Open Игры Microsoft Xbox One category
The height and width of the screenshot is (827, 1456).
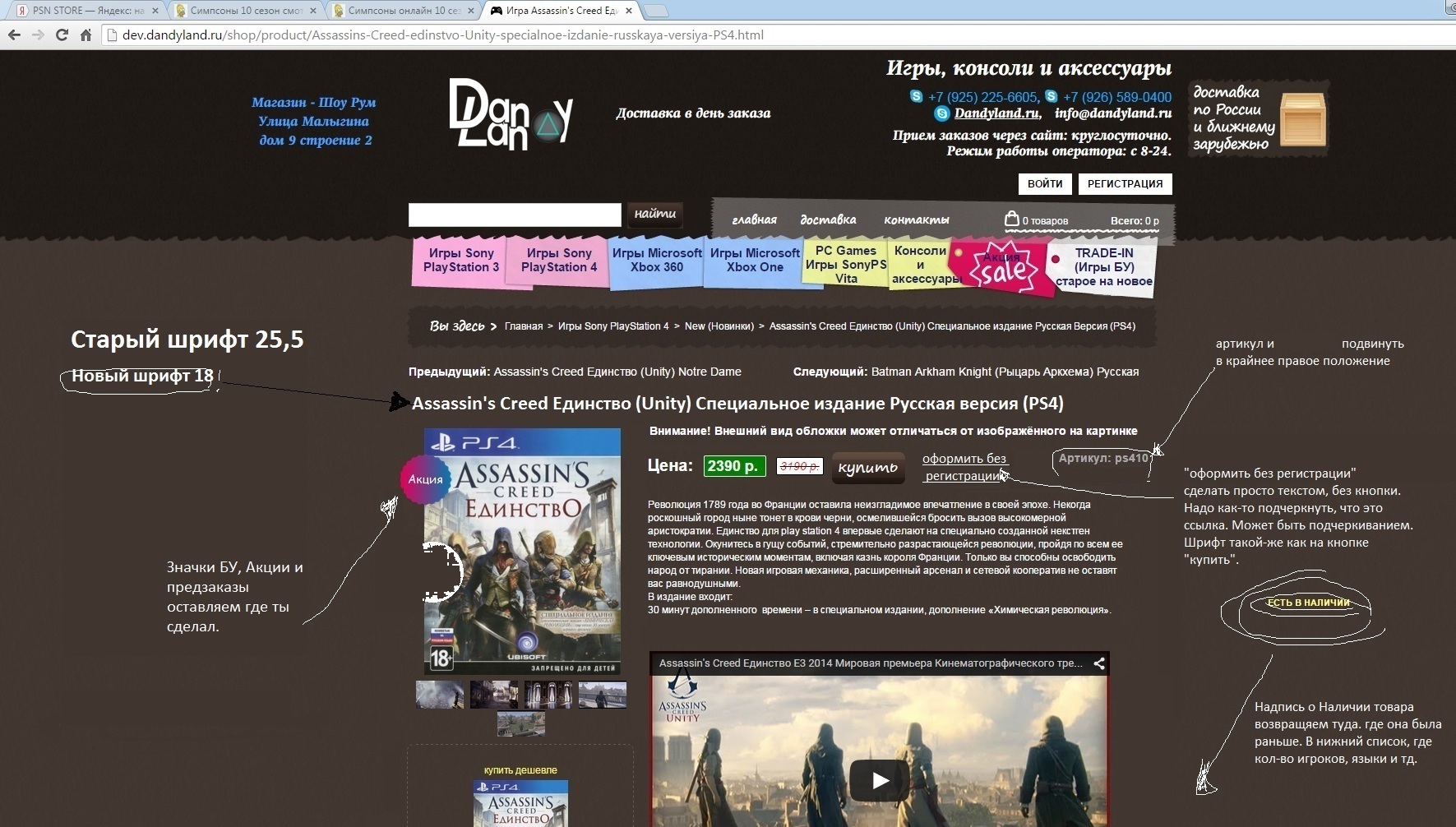click(755, 261)
